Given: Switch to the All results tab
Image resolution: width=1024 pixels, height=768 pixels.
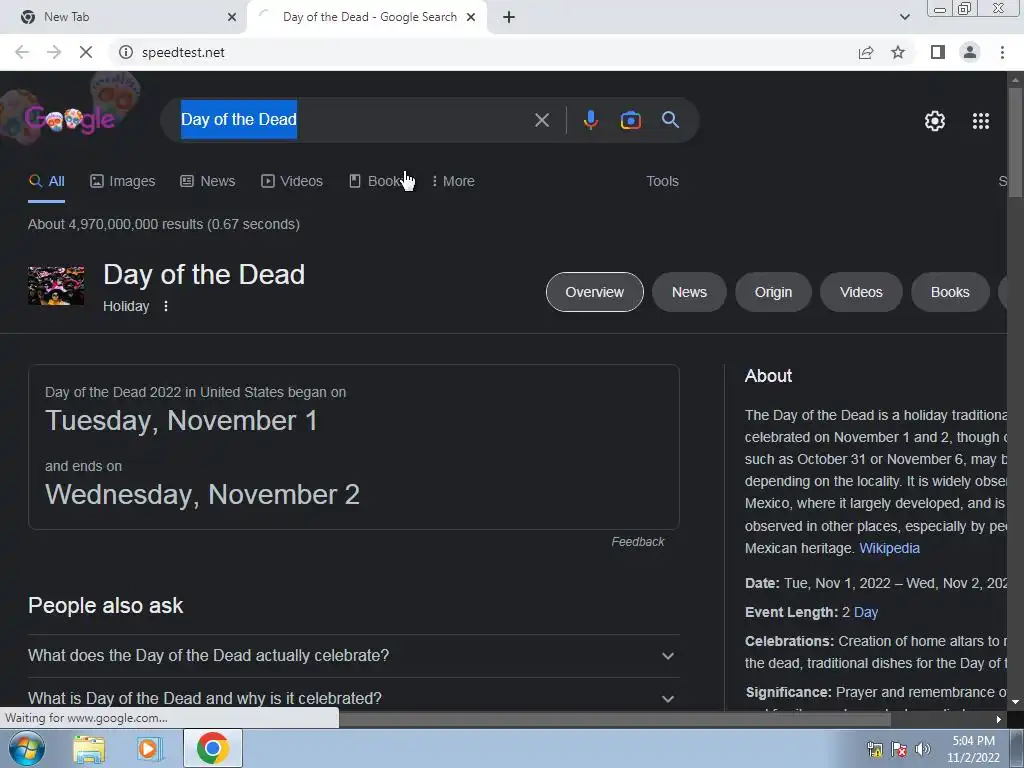Looking at the screenshot, I should [x=46, y=181].
